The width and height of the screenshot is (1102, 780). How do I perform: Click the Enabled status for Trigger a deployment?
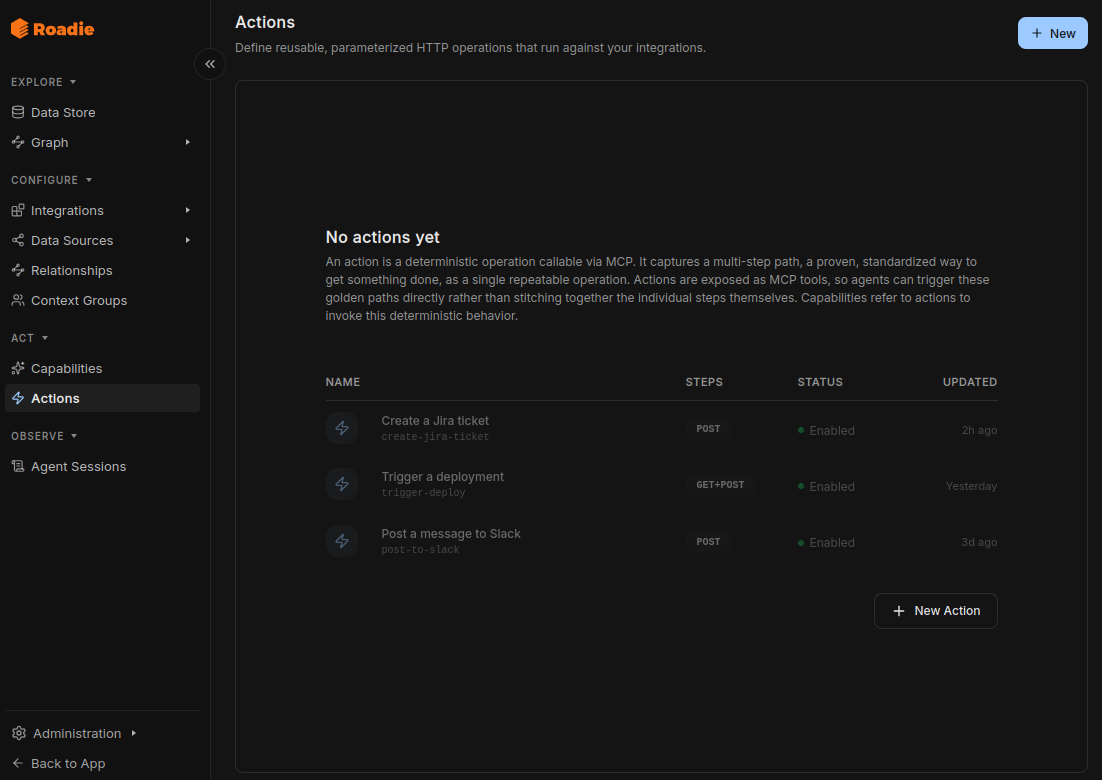(826, 486)
